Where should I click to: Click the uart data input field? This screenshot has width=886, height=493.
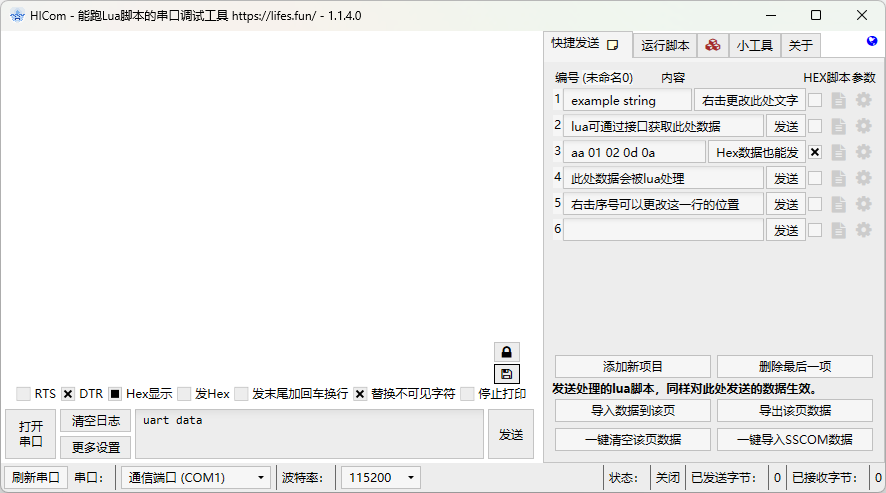pyautogui.click(x=310, y=434)
